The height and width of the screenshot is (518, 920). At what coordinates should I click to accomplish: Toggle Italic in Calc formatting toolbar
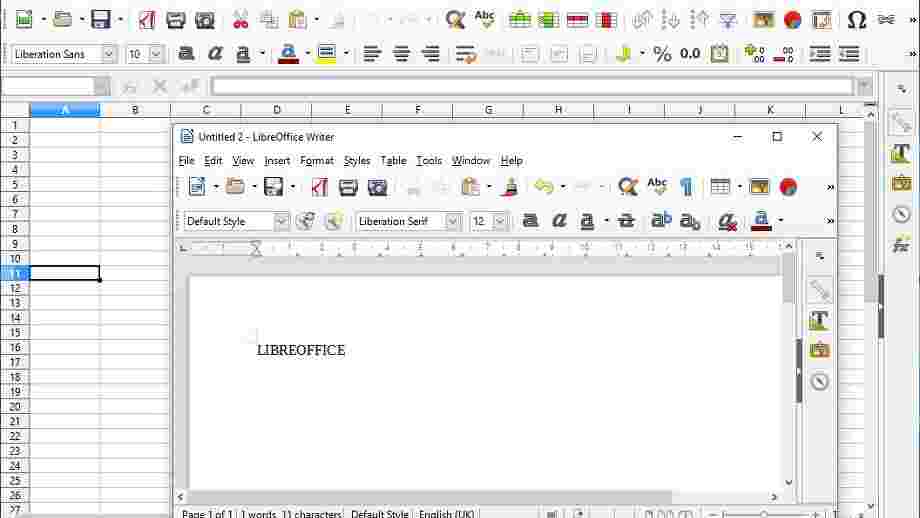(215, 54)
